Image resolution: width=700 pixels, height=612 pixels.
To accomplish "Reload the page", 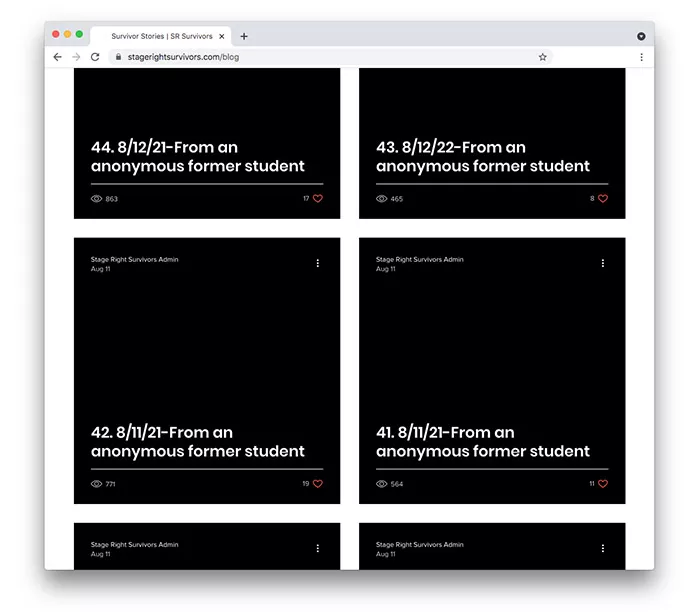I will 95,57.
